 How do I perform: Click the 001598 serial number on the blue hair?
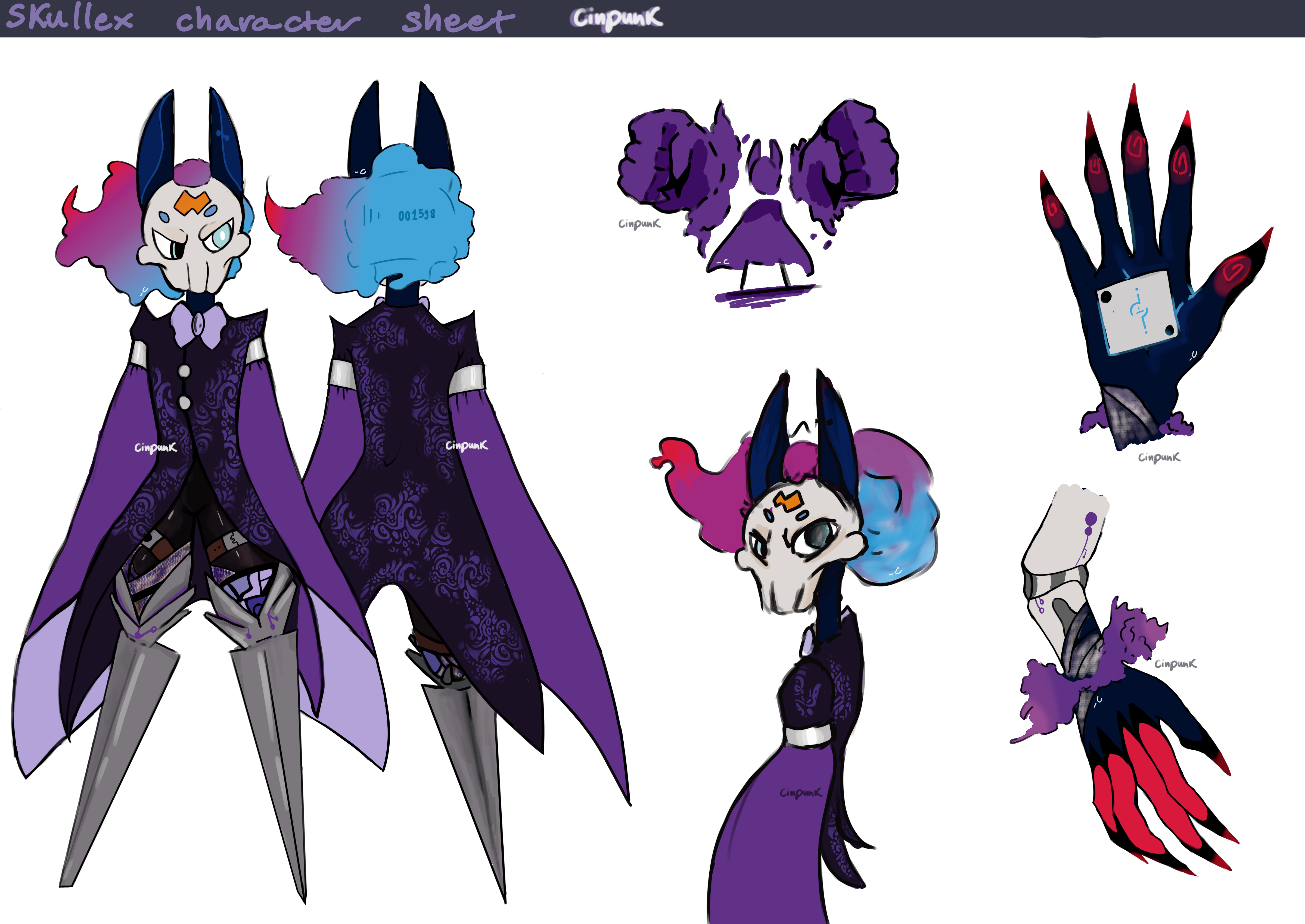[417, 214]
